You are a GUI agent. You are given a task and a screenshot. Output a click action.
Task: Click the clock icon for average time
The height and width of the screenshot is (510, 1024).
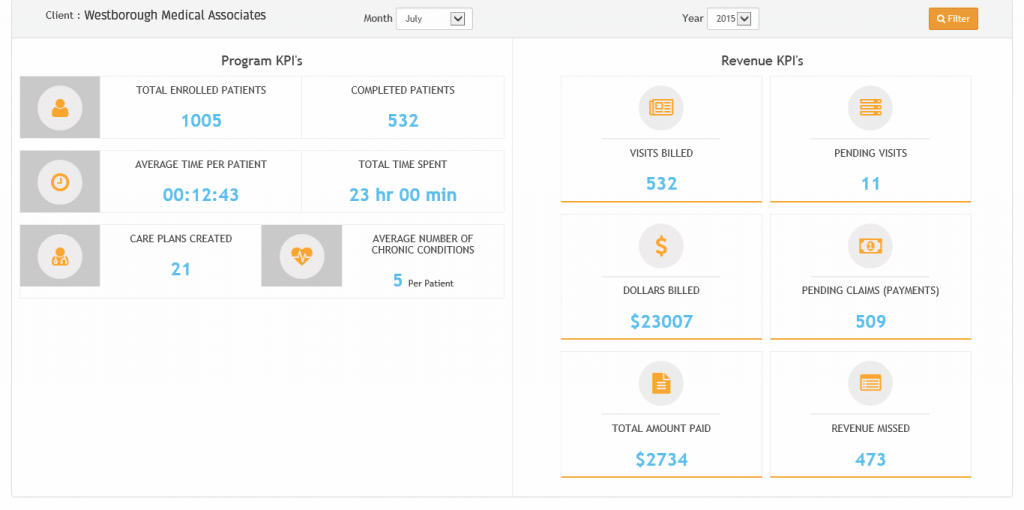pyautogui.click(x=60, y=182)
